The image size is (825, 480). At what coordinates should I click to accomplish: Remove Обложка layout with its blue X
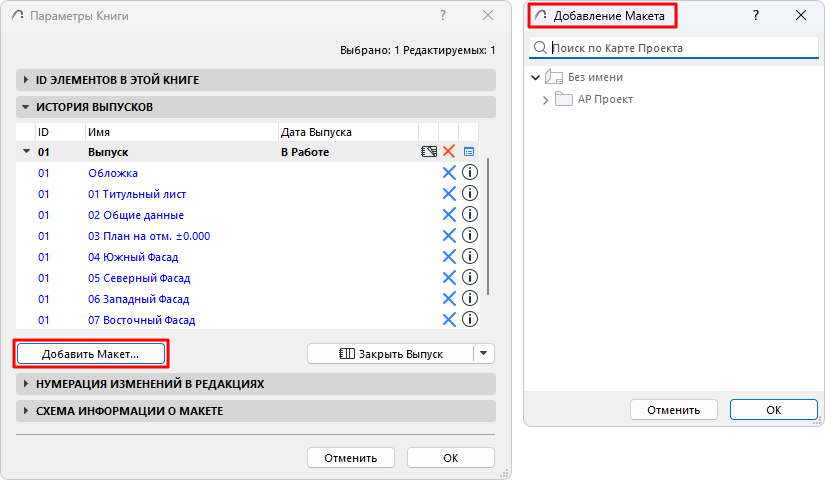[449, 173]
